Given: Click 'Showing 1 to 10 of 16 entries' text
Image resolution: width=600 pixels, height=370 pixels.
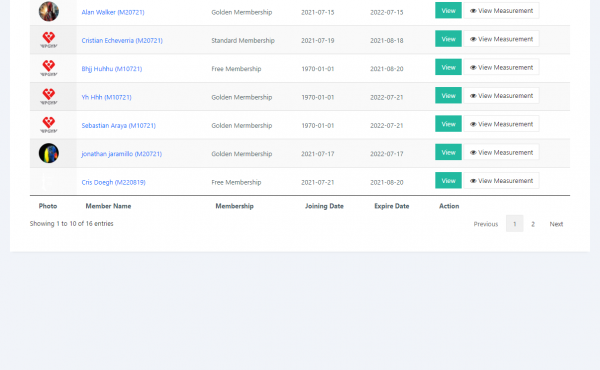Looking at the screenshot, I should [72, 223].
